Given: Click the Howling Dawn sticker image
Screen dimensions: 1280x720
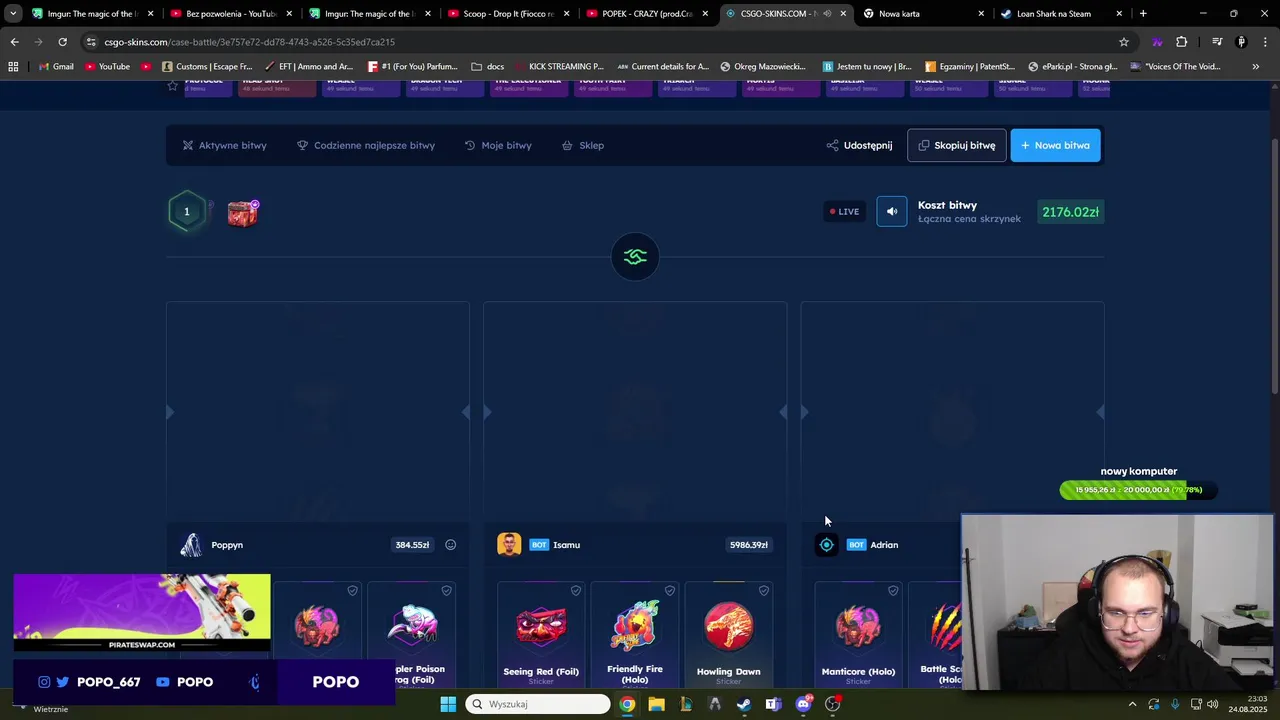Looking at the screenshot, I should point(729,626).
